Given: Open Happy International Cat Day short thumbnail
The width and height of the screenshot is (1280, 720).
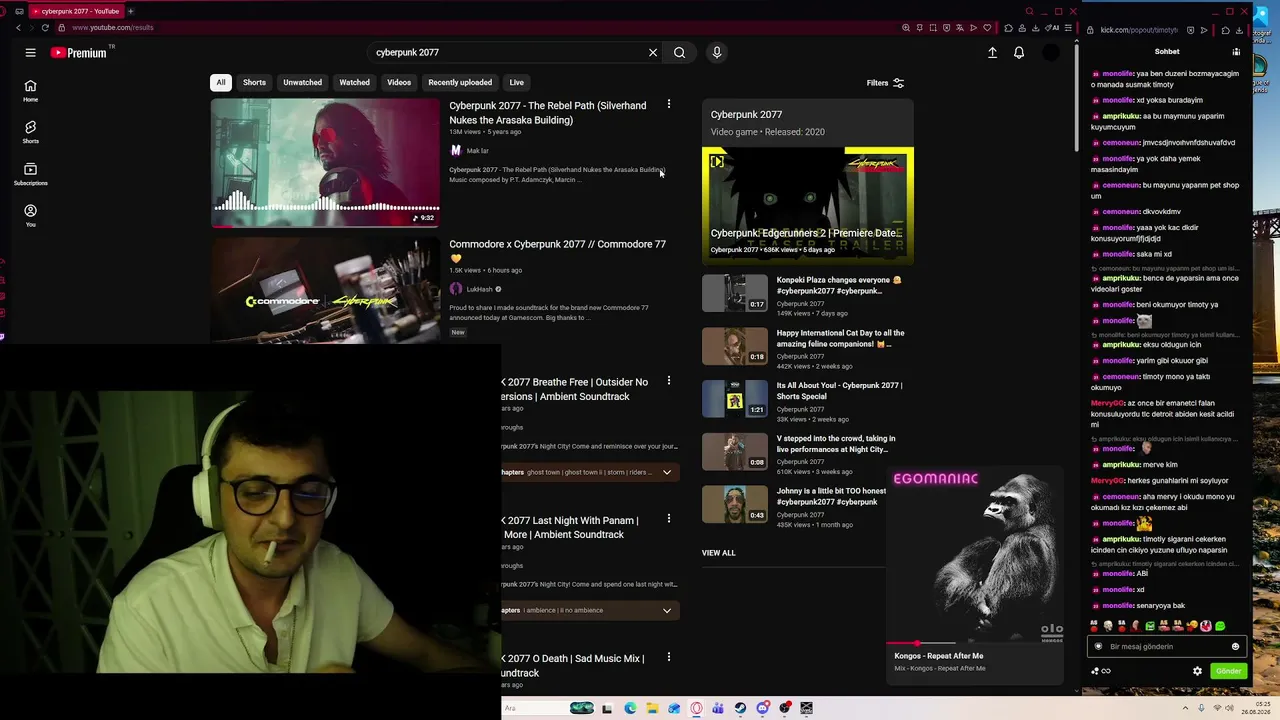Looking at the screenshot, I should pos(735,346).
